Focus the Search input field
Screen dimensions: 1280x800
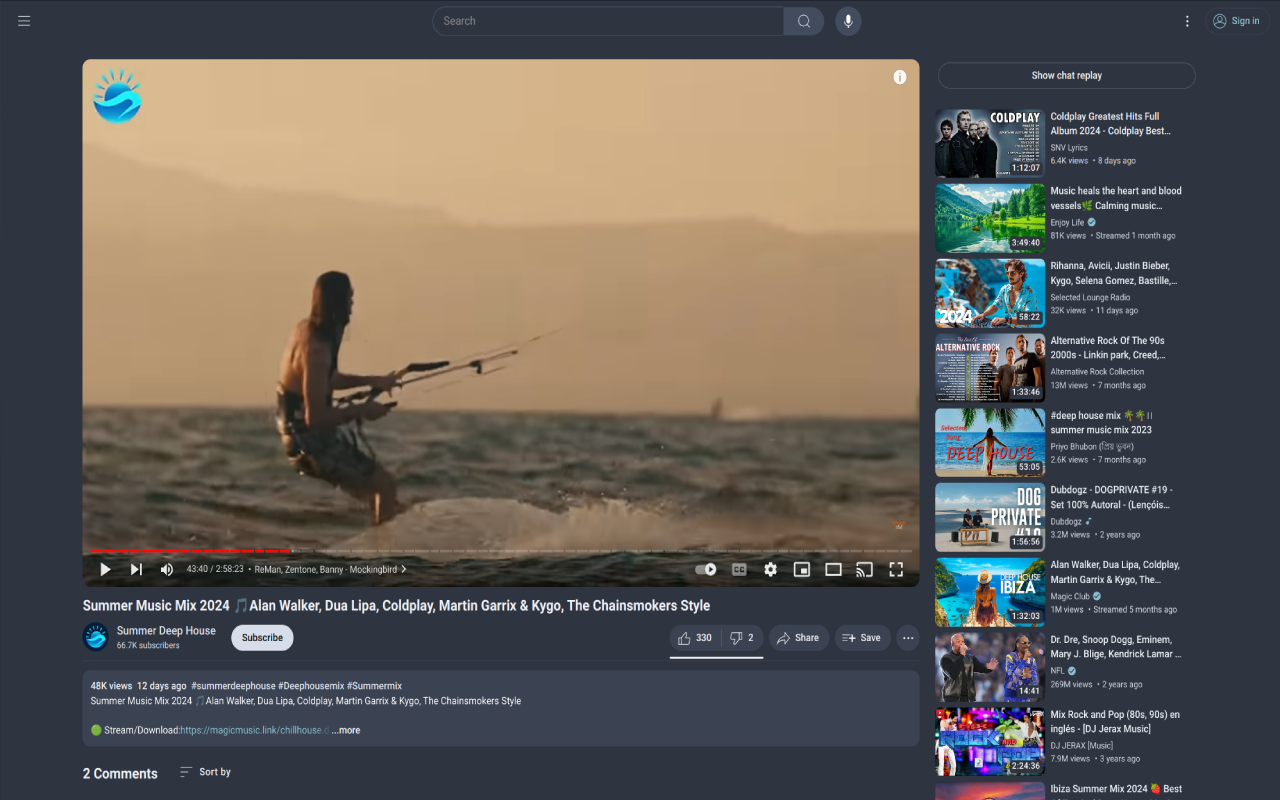coord(608,21)
